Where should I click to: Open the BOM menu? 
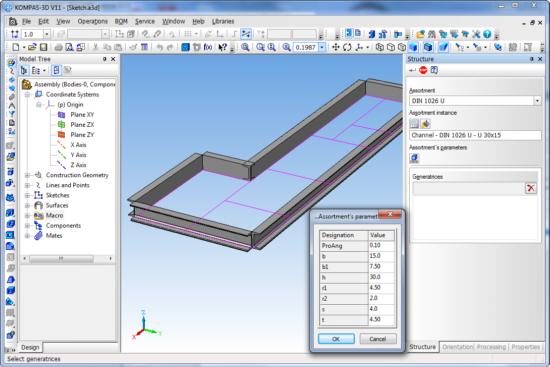point(121,21)
